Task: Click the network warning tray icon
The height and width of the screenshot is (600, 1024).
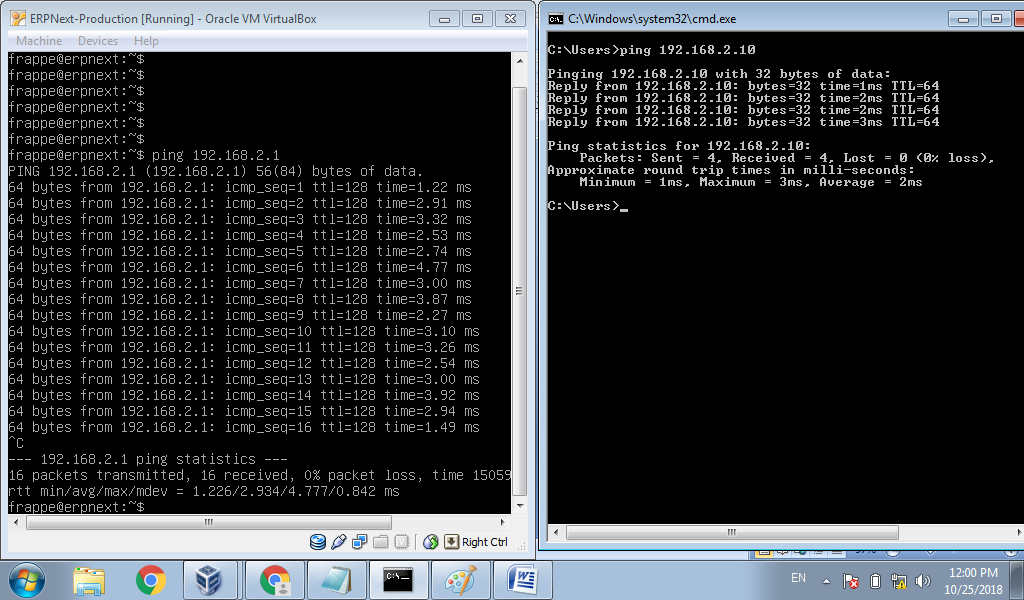Action: point(899,580)
